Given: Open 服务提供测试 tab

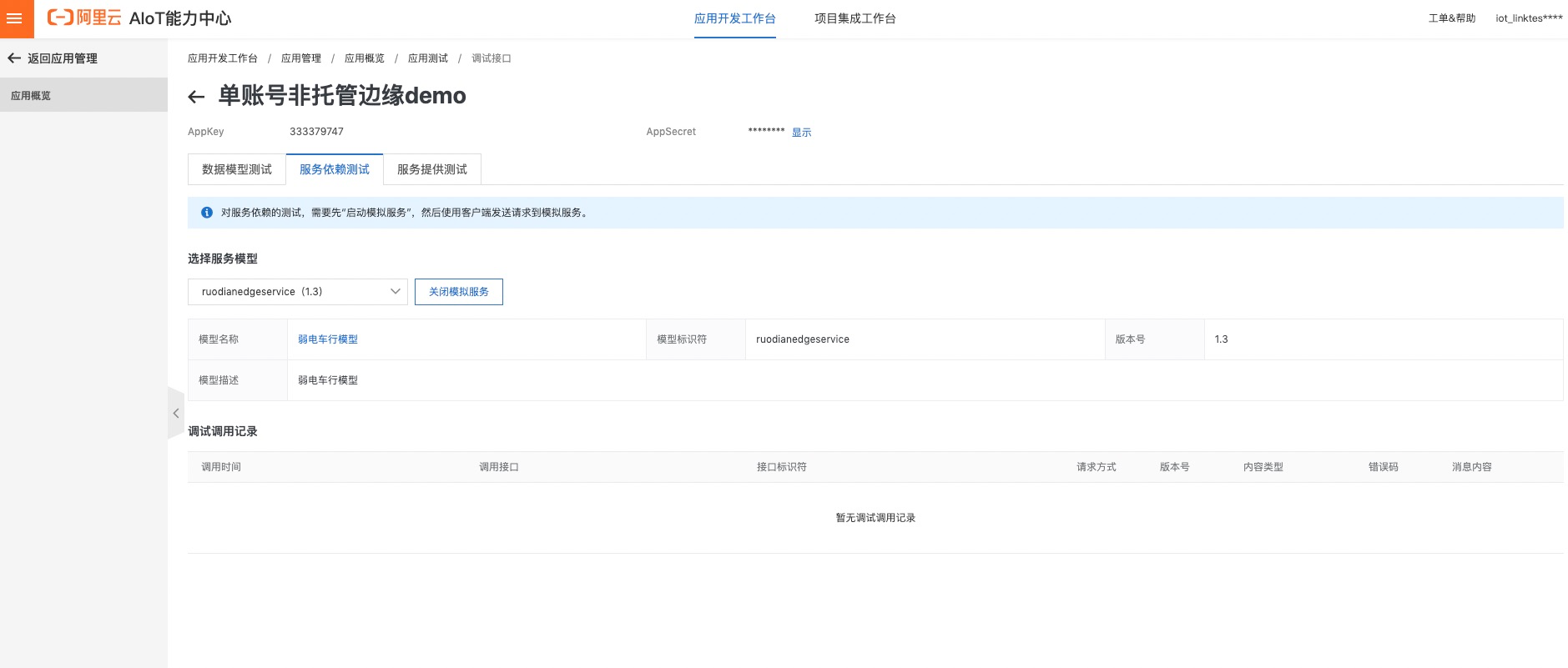Looking at the screenshot, I should coord(432,169).
